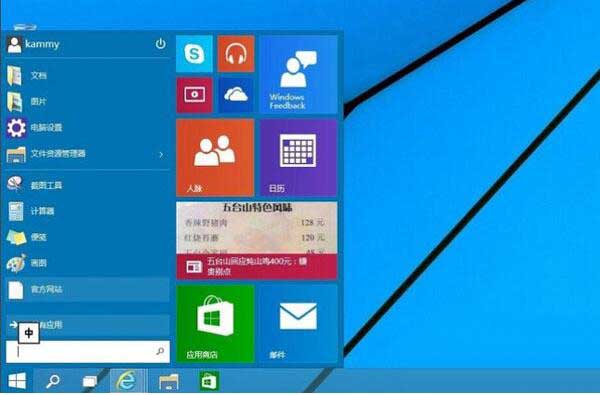Open Pictures folder in Start menu
This screenshot has width=600, height=395.
pos(88,101)
